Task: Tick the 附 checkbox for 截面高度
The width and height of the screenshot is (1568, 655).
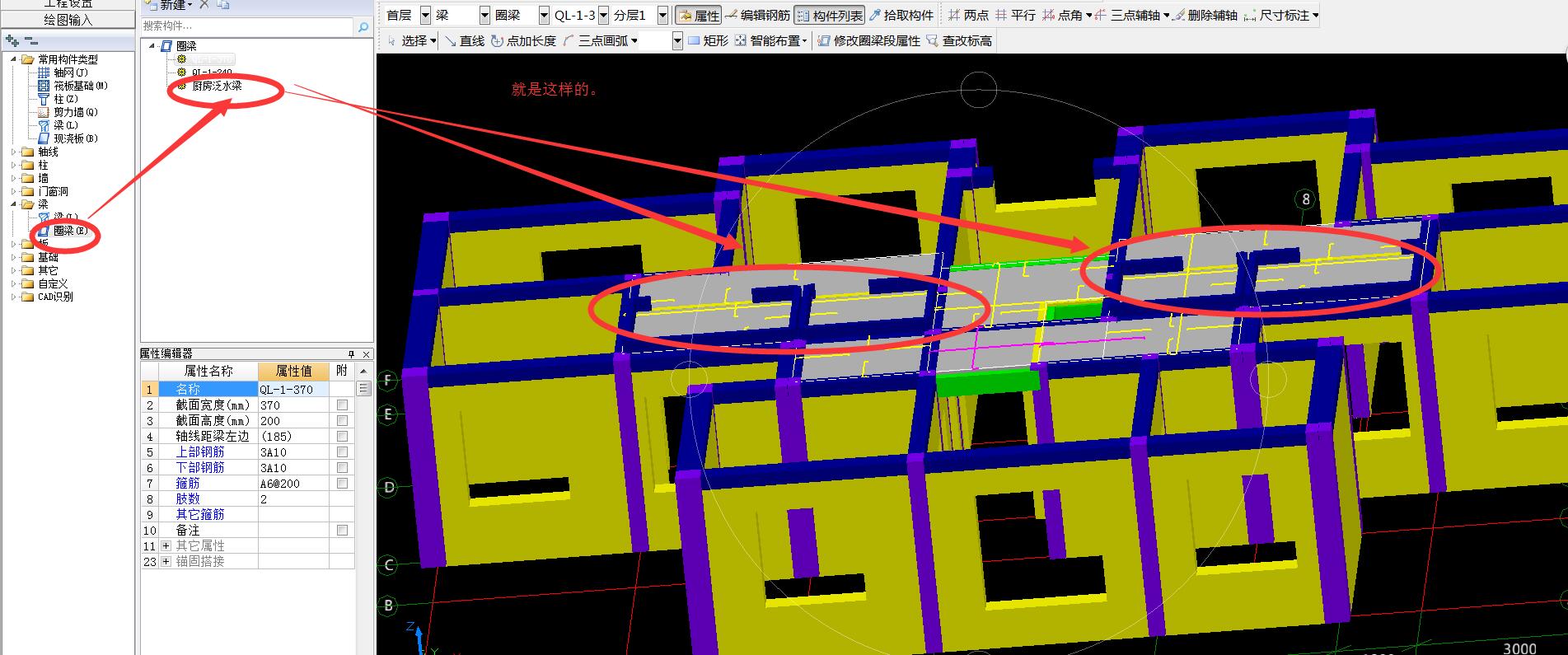Action: 342,421
